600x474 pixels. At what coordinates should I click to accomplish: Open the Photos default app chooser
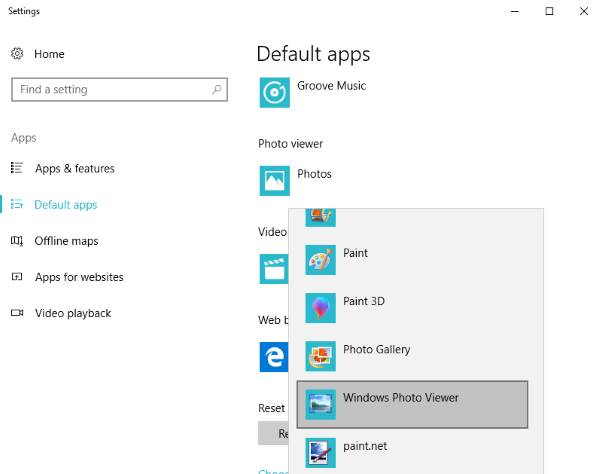tap(314, 174)
